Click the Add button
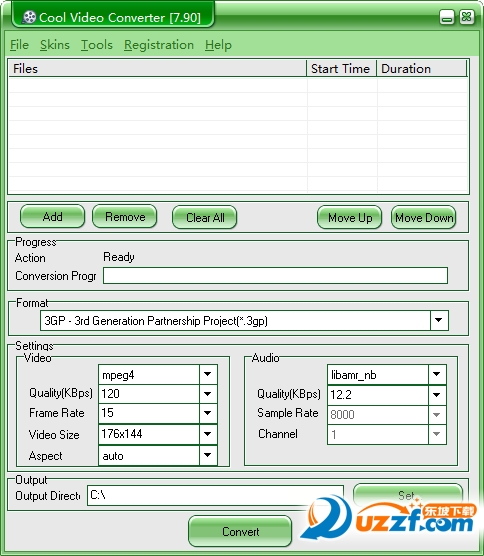This screenshot has height=556, width=484. tap(52, 217)
